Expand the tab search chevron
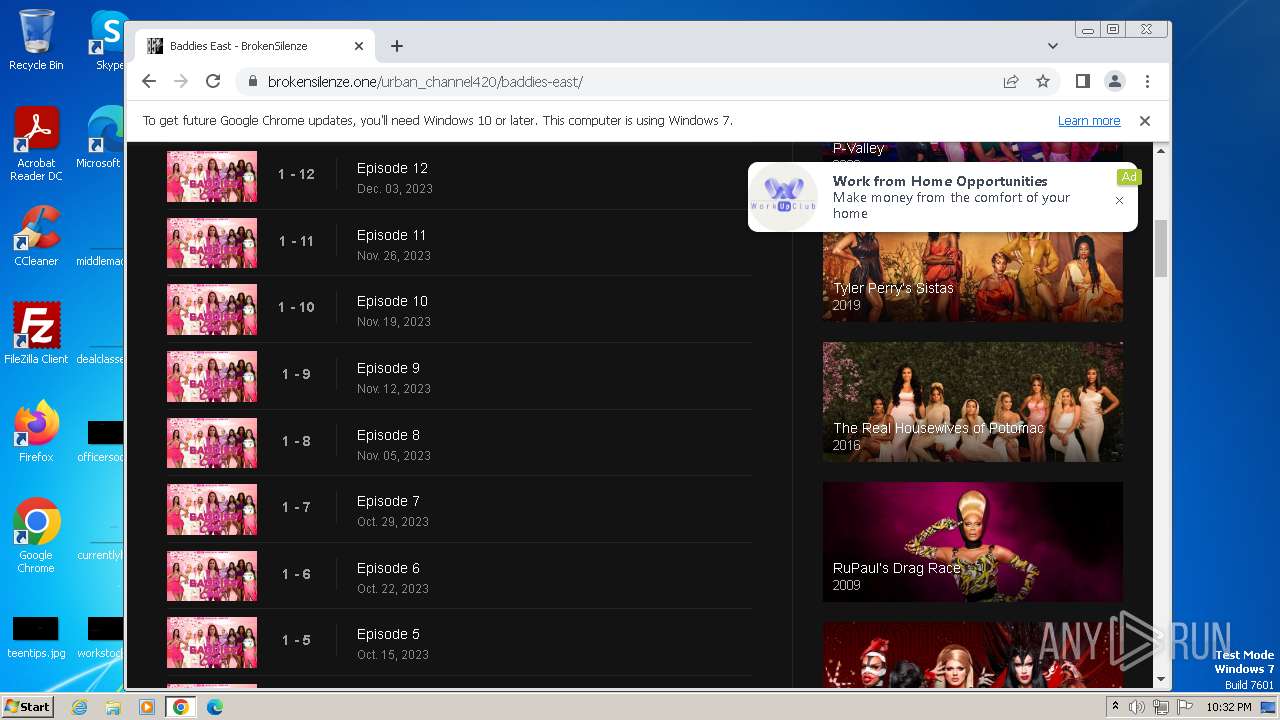 pos(1053,46)
